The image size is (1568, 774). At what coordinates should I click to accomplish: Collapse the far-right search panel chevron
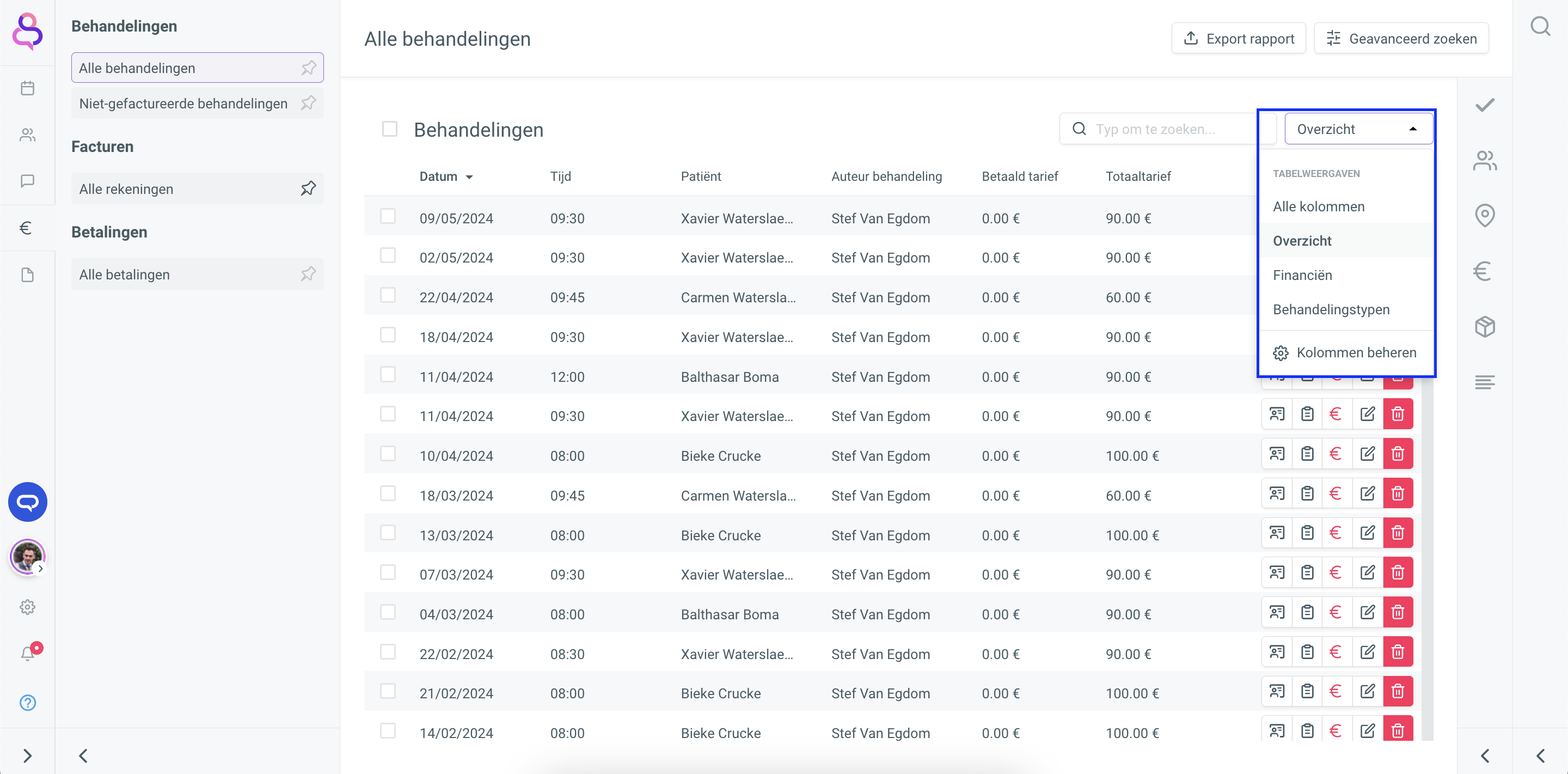click(x=1540, y=755)
